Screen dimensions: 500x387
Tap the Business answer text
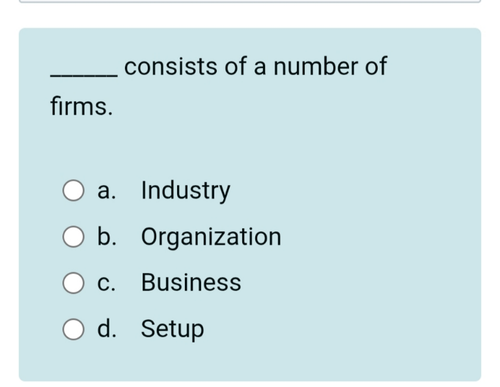[191, 283]
